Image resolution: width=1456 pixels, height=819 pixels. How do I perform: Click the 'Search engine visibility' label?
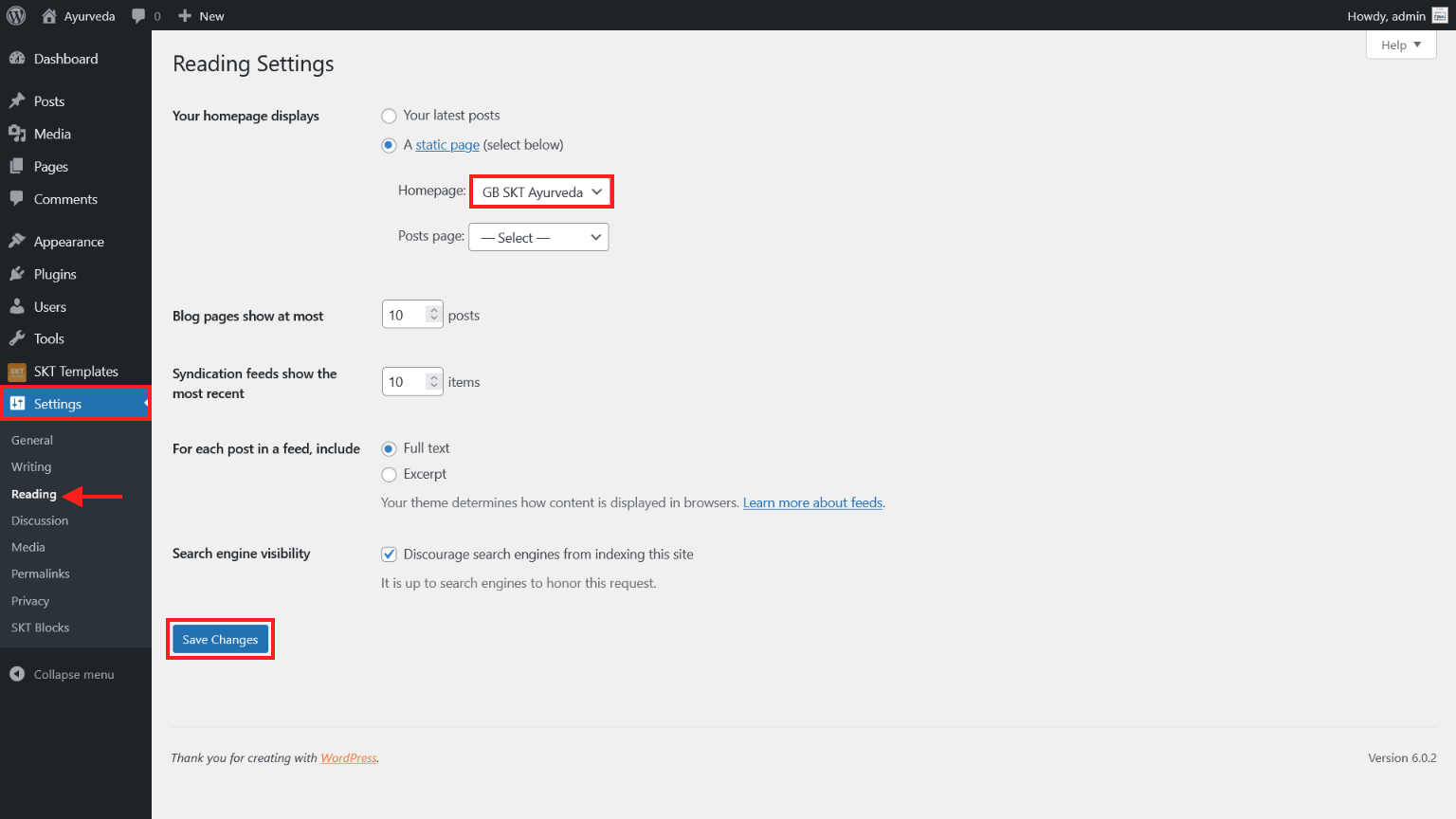[x=241, y=554]
